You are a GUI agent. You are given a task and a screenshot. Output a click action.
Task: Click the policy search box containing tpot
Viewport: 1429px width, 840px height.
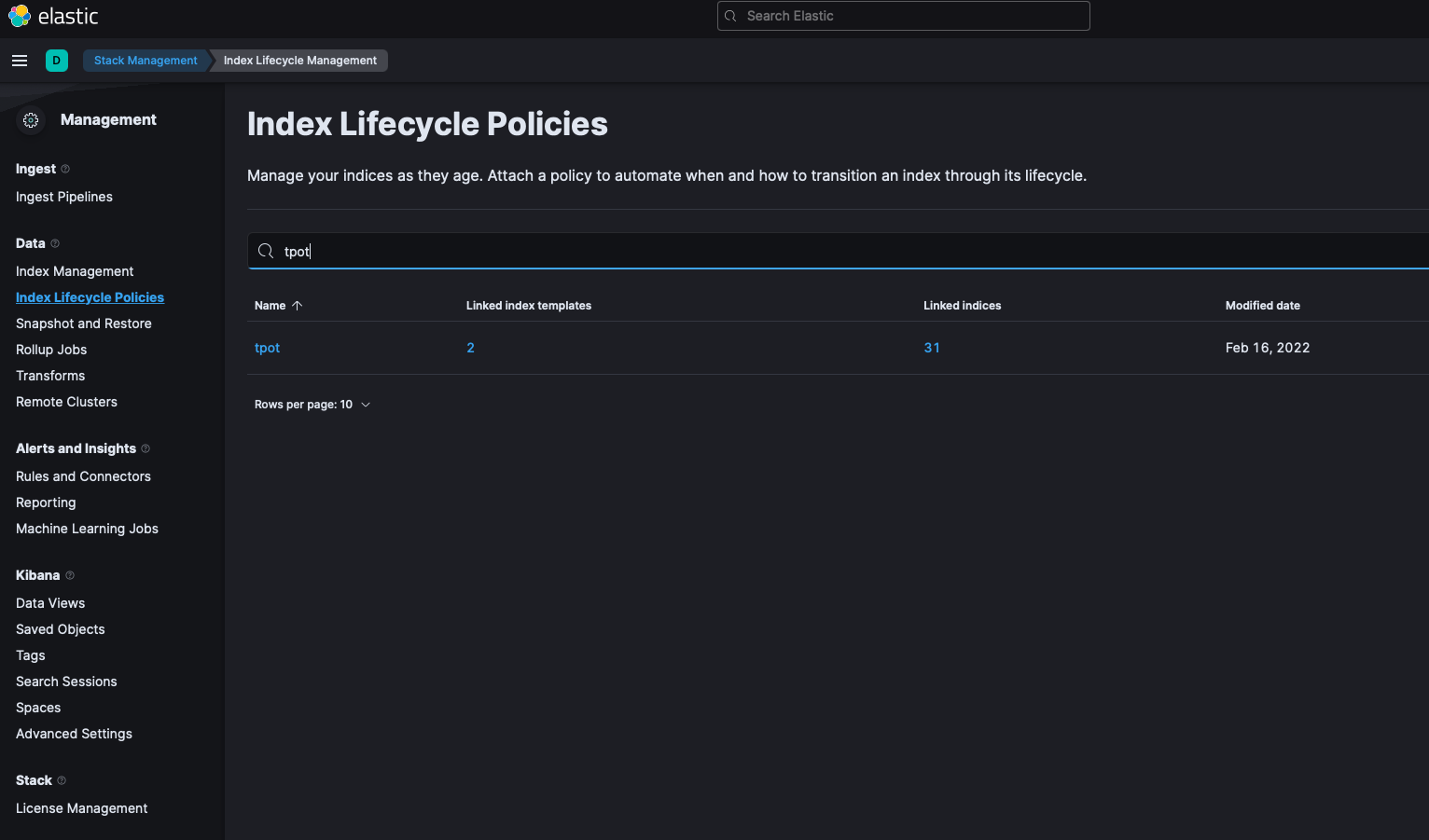pyautogui.click(x=839, y=251)
